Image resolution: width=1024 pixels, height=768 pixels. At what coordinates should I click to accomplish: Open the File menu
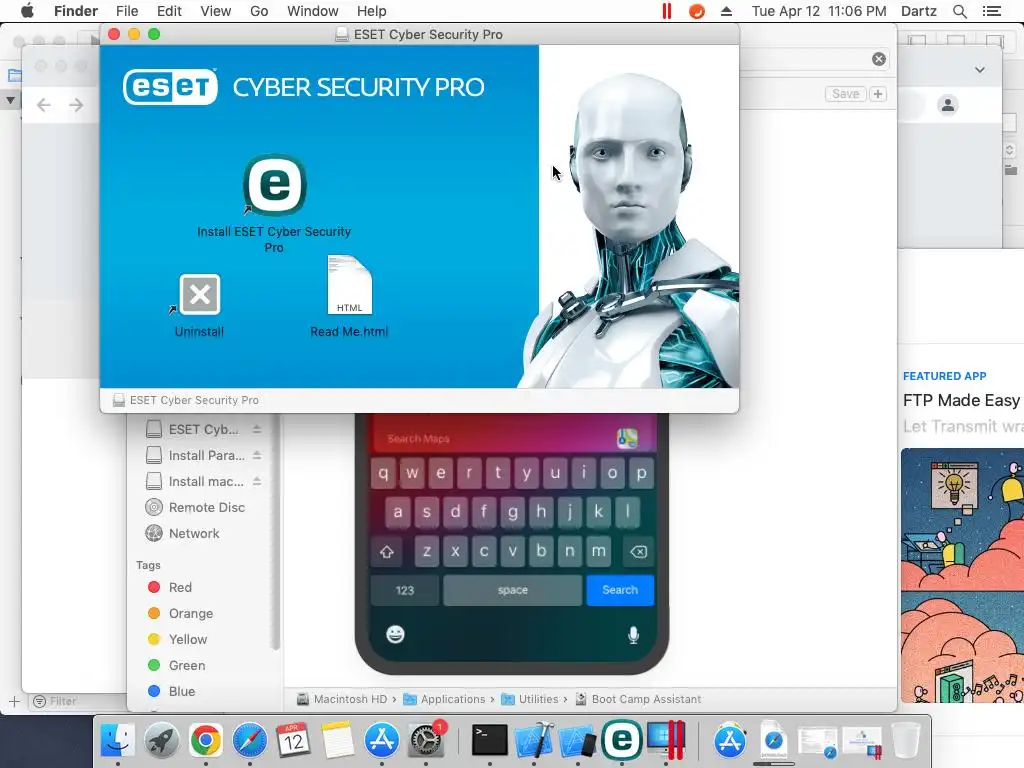[127, 11]
